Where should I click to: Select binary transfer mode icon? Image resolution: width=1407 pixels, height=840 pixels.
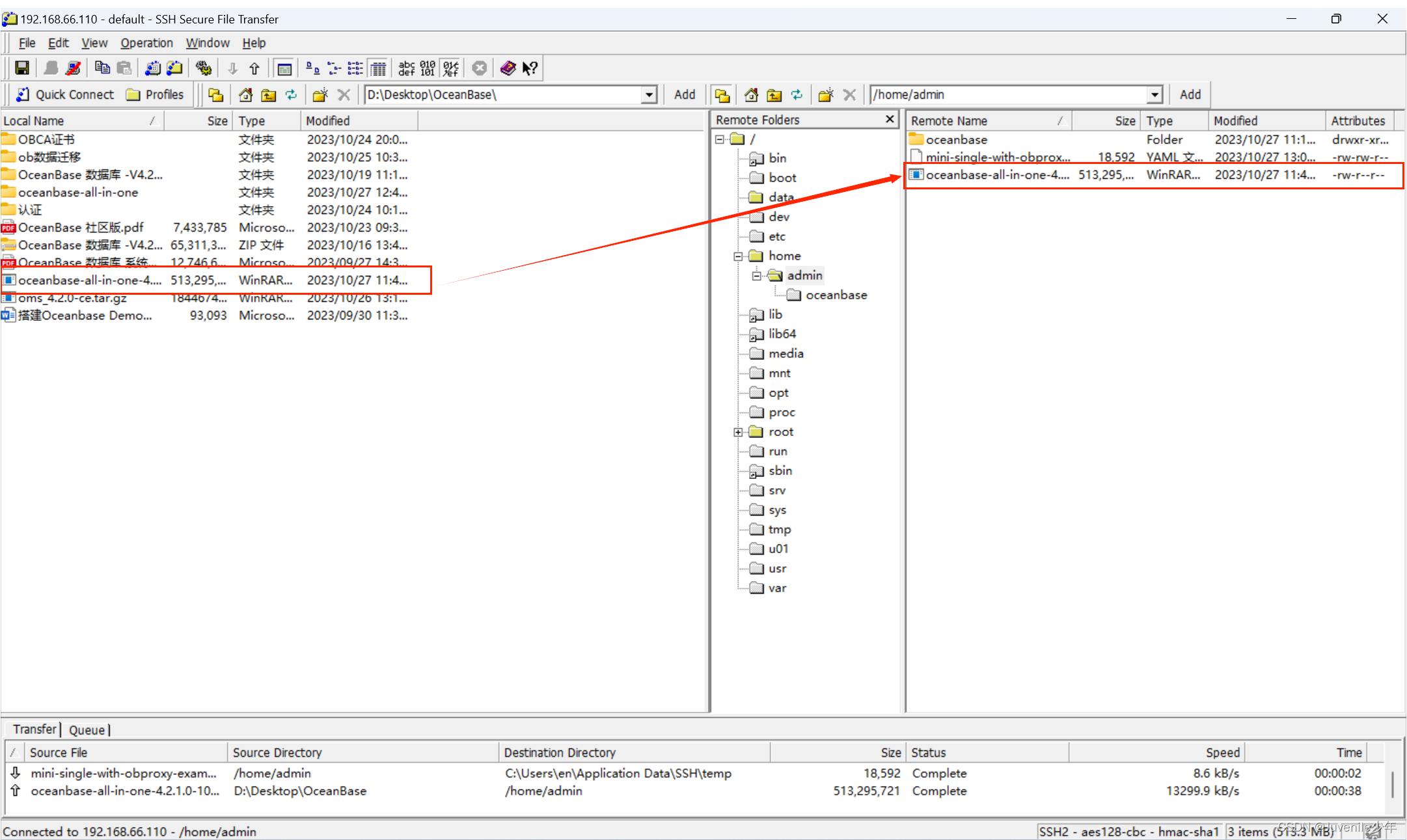coord(428,68)
